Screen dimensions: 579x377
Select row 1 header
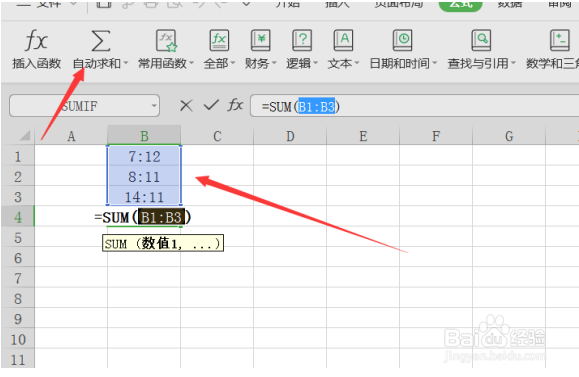click(x=18, y=156)
